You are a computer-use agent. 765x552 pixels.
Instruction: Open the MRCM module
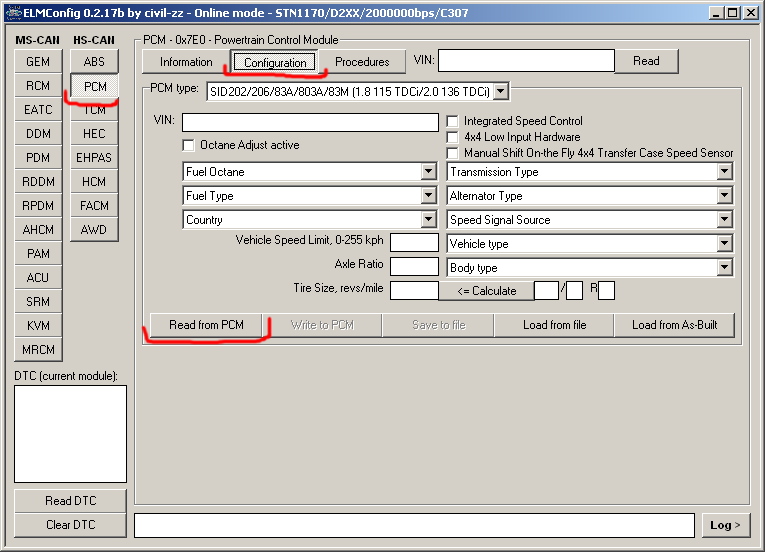39,349
